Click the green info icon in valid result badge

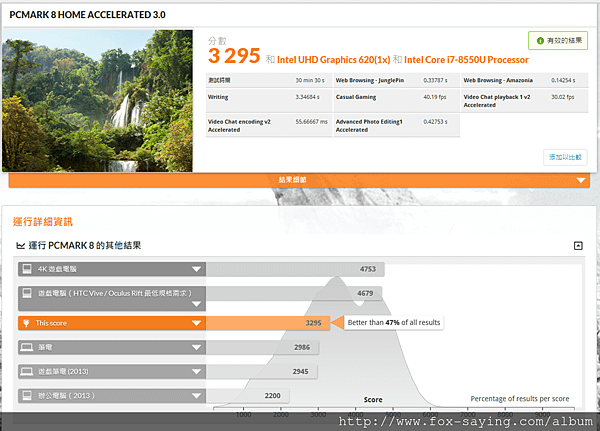tap(540, 41)
